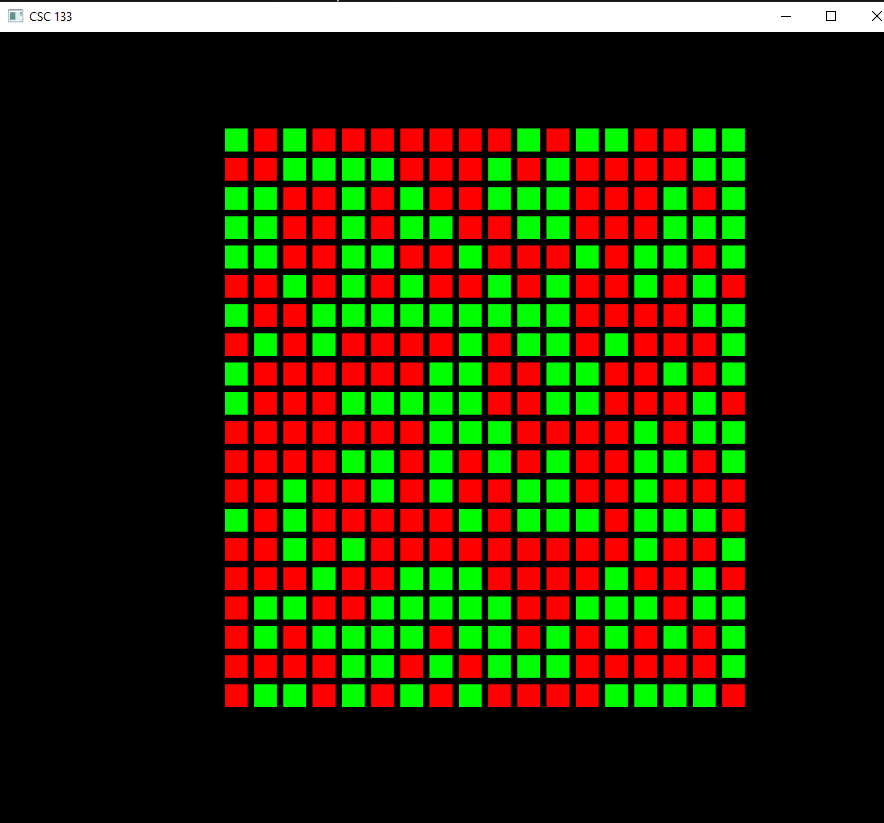The image size is (884, 823).
Task: Select second square from top in leftmost column
Action: 236,169
